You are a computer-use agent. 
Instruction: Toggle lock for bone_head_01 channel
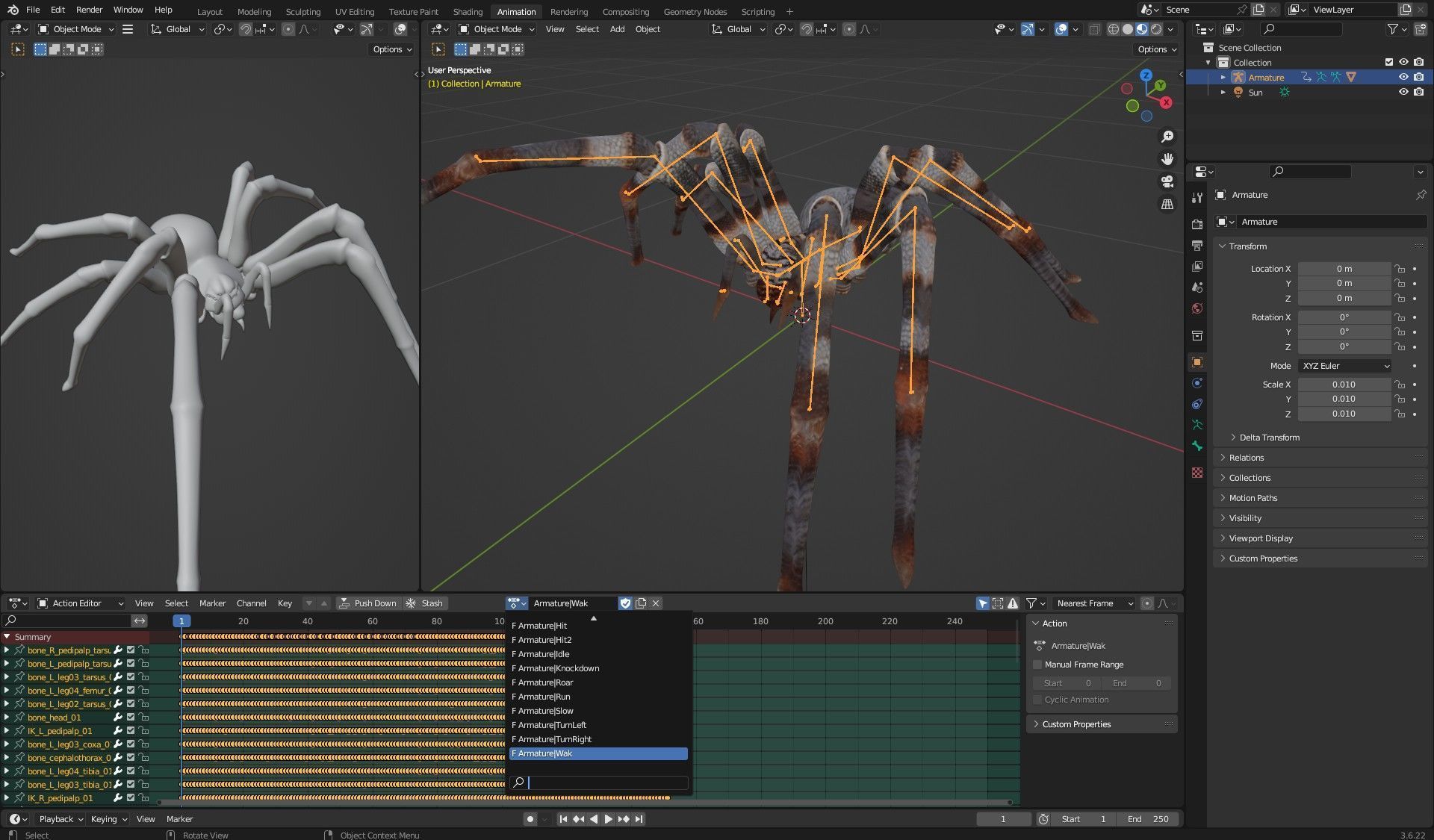click(144, 718)
